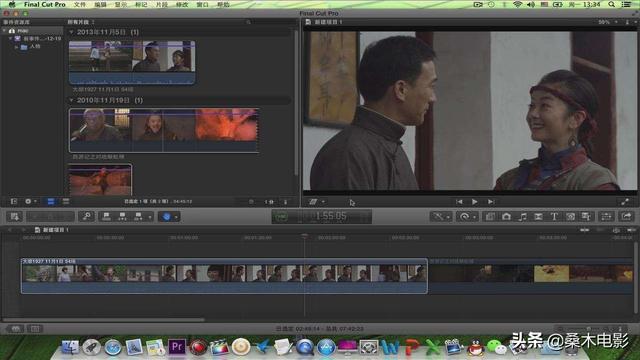640x360 pixels.
Task: Collapse the 2010年11月19日 date group
Action: pos(71,100)
